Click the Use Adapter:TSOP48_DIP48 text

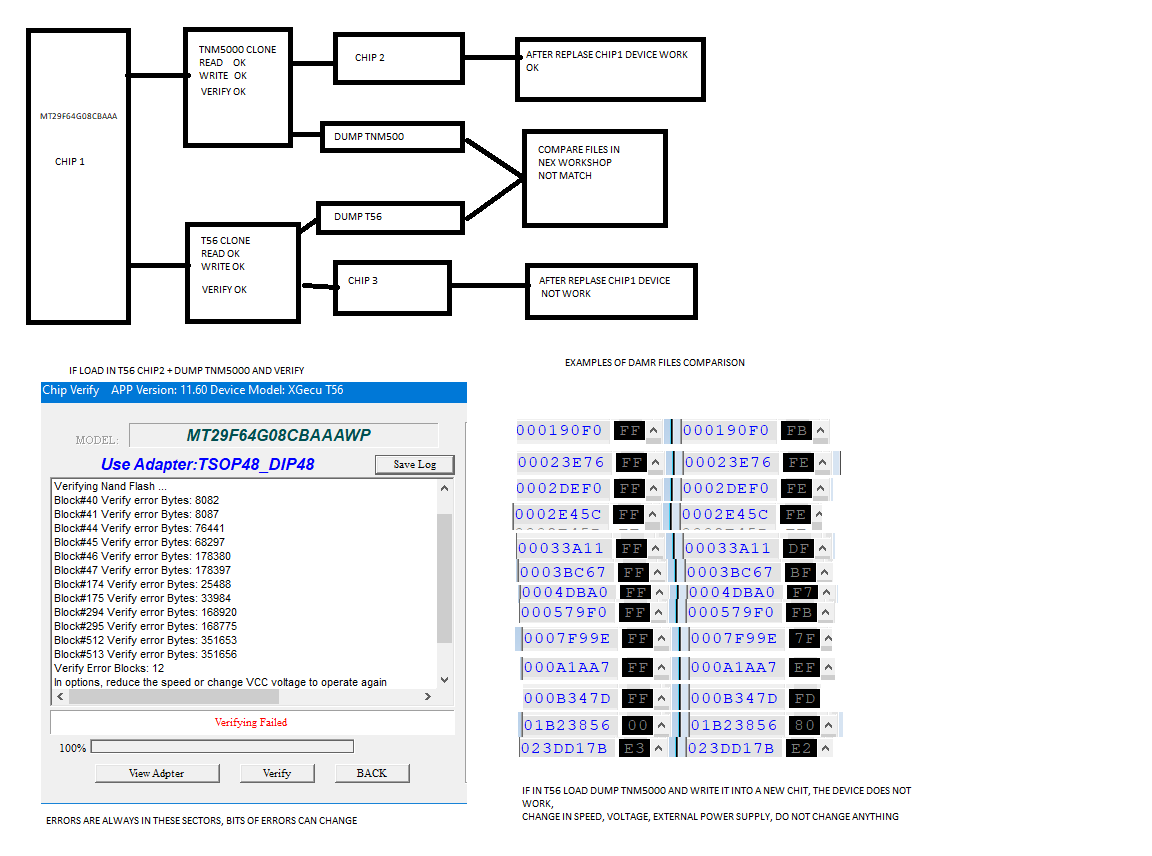pyautogui.click(x=208, y=464)
